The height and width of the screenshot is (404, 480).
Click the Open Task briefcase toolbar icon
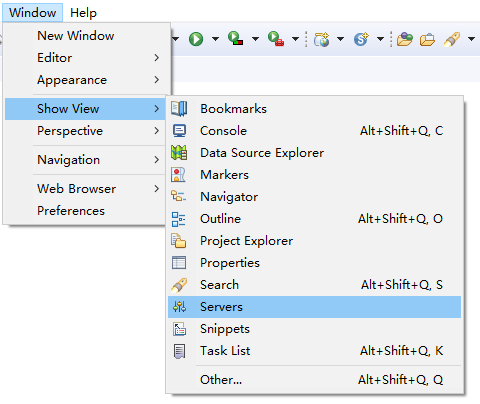tap(427, 39)
